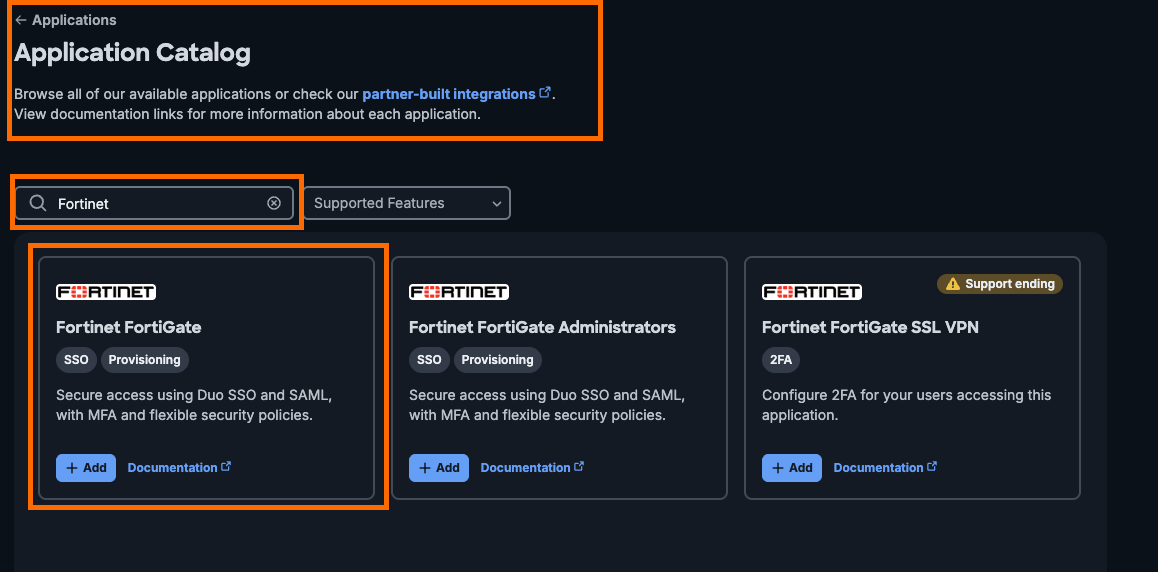The image size is (1158, 572).
Task: Click Provisioning tag on Fortinet FortiGate card
Action: [145, 359]
